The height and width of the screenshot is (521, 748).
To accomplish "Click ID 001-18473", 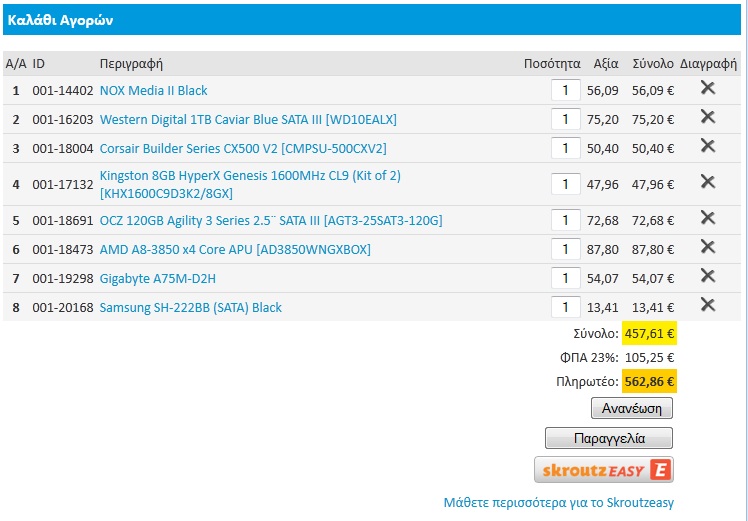I will point(62,250).
